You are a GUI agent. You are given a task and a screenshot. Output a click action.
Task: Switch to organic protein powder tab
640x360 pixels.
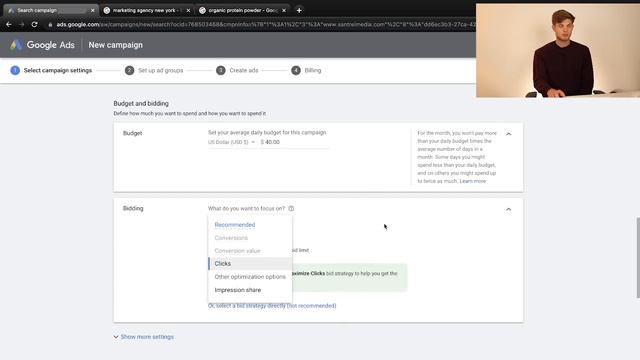[242, 10]
